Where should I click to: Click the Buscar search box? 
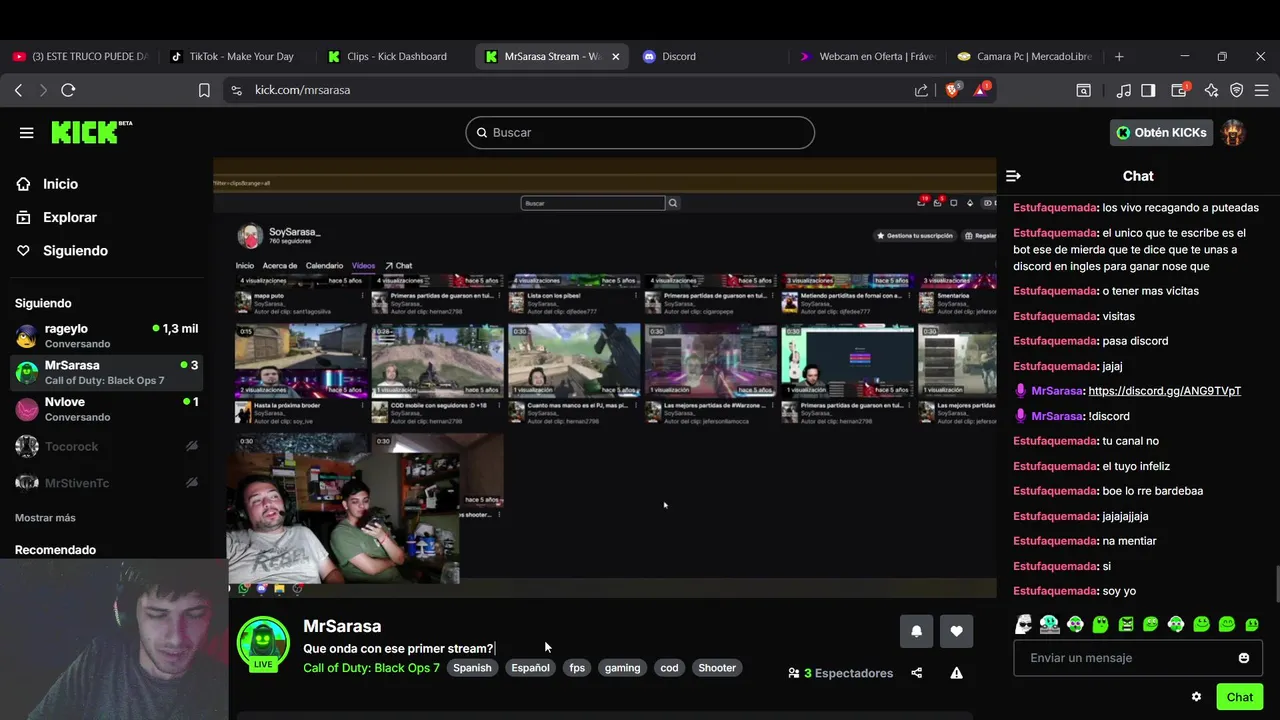tap(640, 132)
